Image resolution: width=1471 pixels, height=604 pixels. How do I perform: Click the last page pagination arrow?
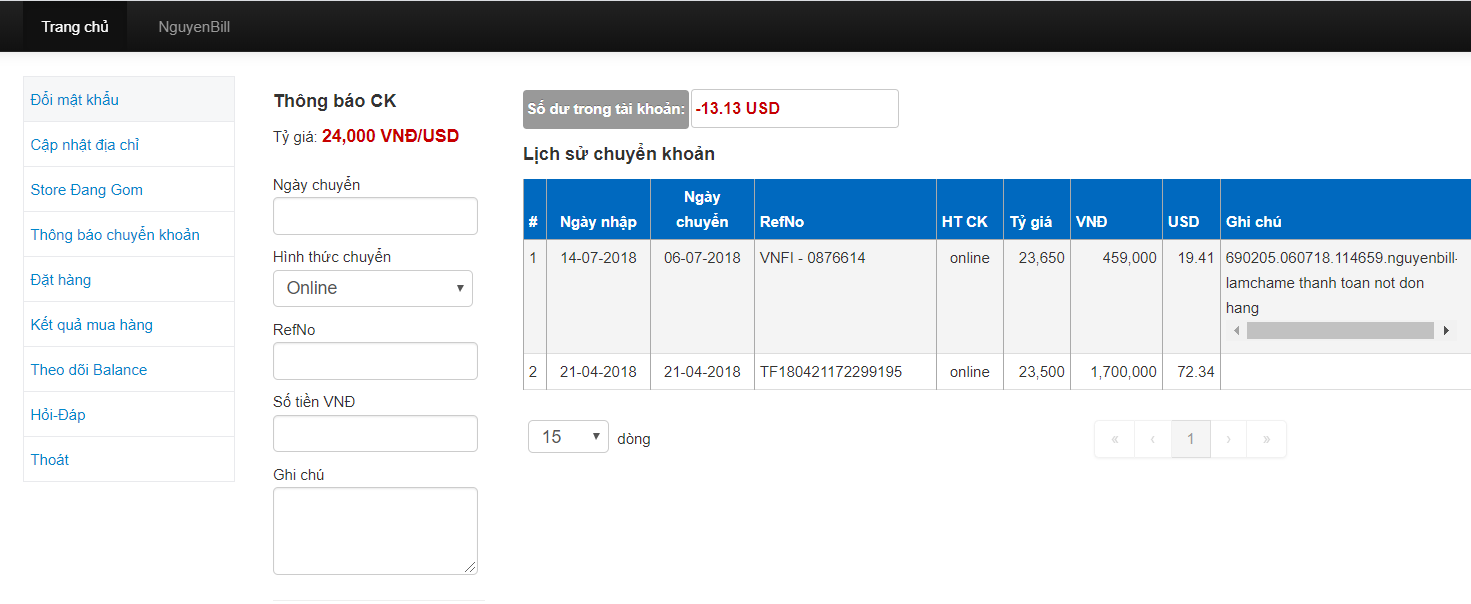tap(1267, 439)
